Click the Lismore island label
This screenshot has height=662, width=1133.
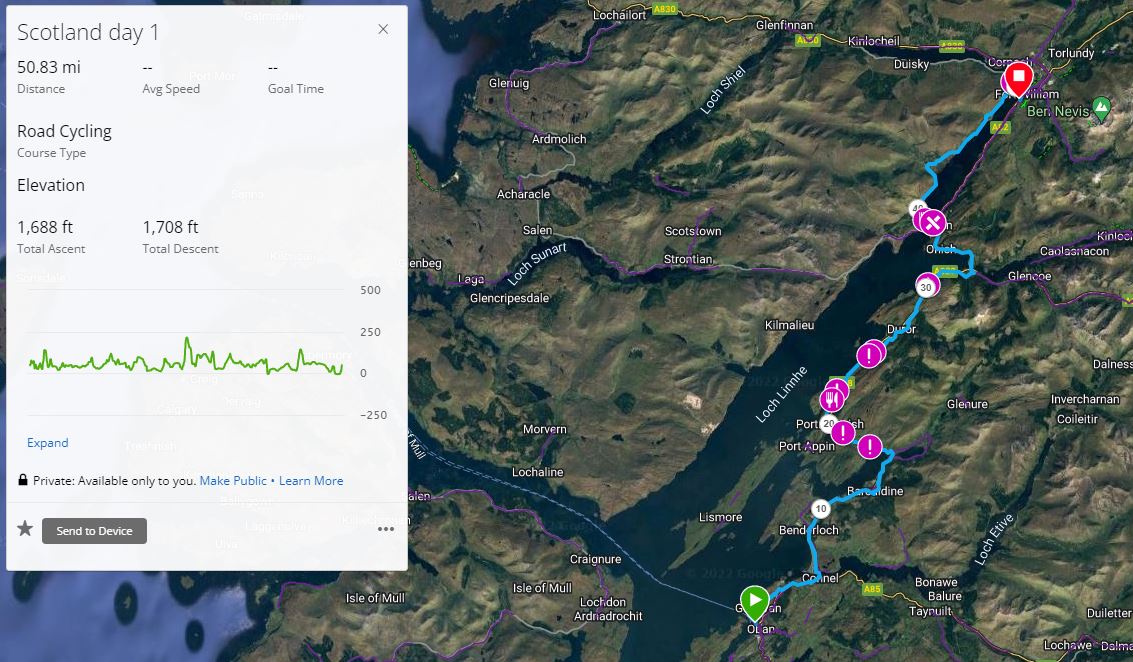tap(720, 517)
